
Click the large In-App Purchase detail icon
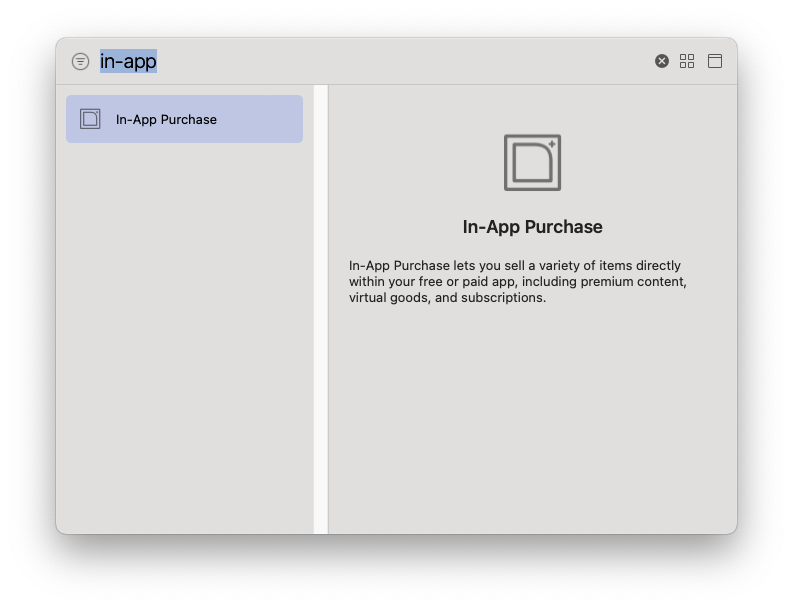click(532, 162)
